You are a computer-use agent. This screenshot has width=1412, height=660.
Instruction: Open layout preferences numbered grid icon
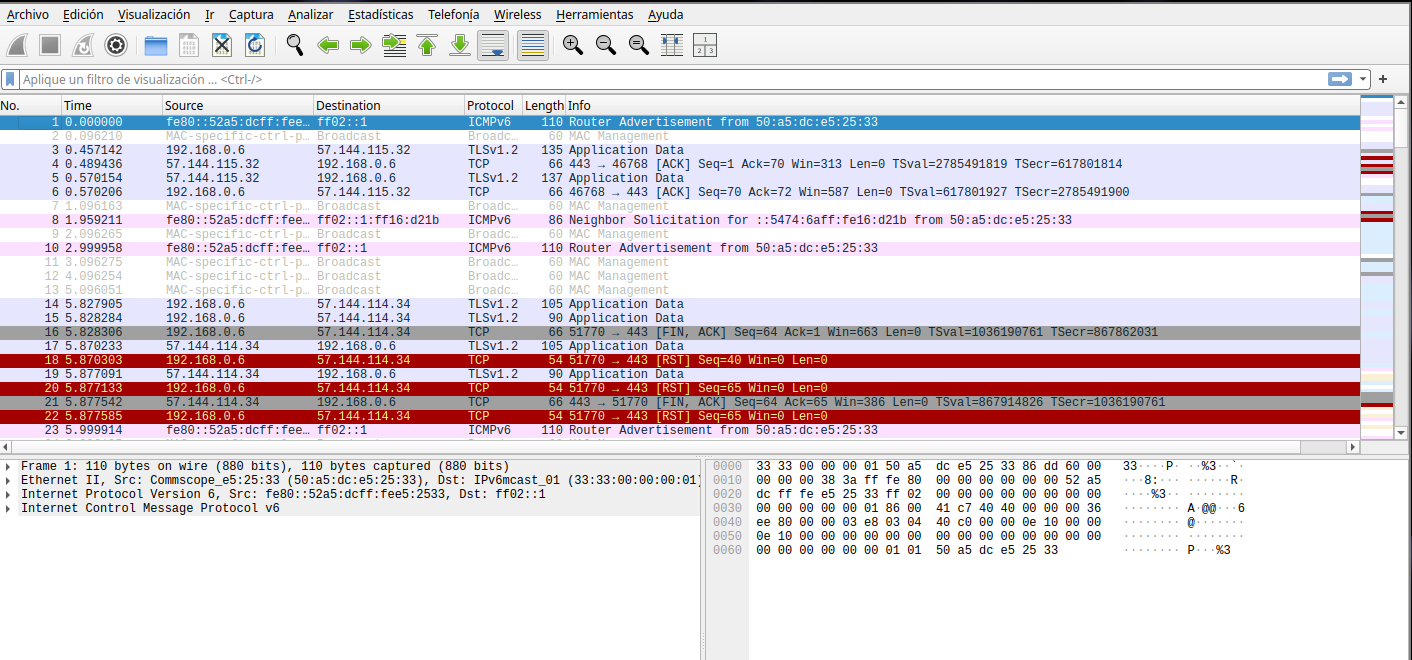click(x=705, y=45)
